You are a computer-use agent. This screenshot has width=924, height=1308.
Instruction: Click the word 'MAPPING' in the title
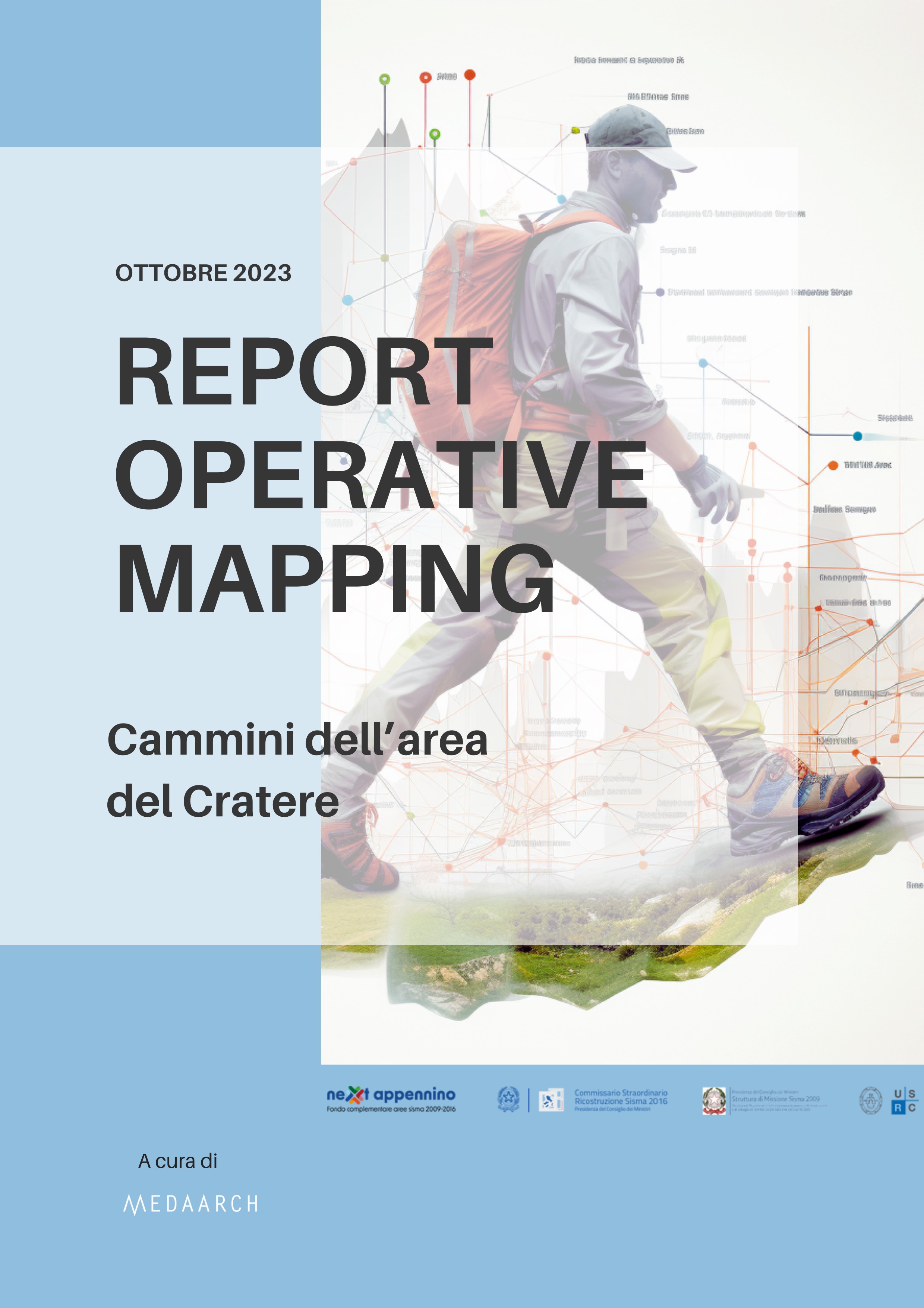(335, 578)
